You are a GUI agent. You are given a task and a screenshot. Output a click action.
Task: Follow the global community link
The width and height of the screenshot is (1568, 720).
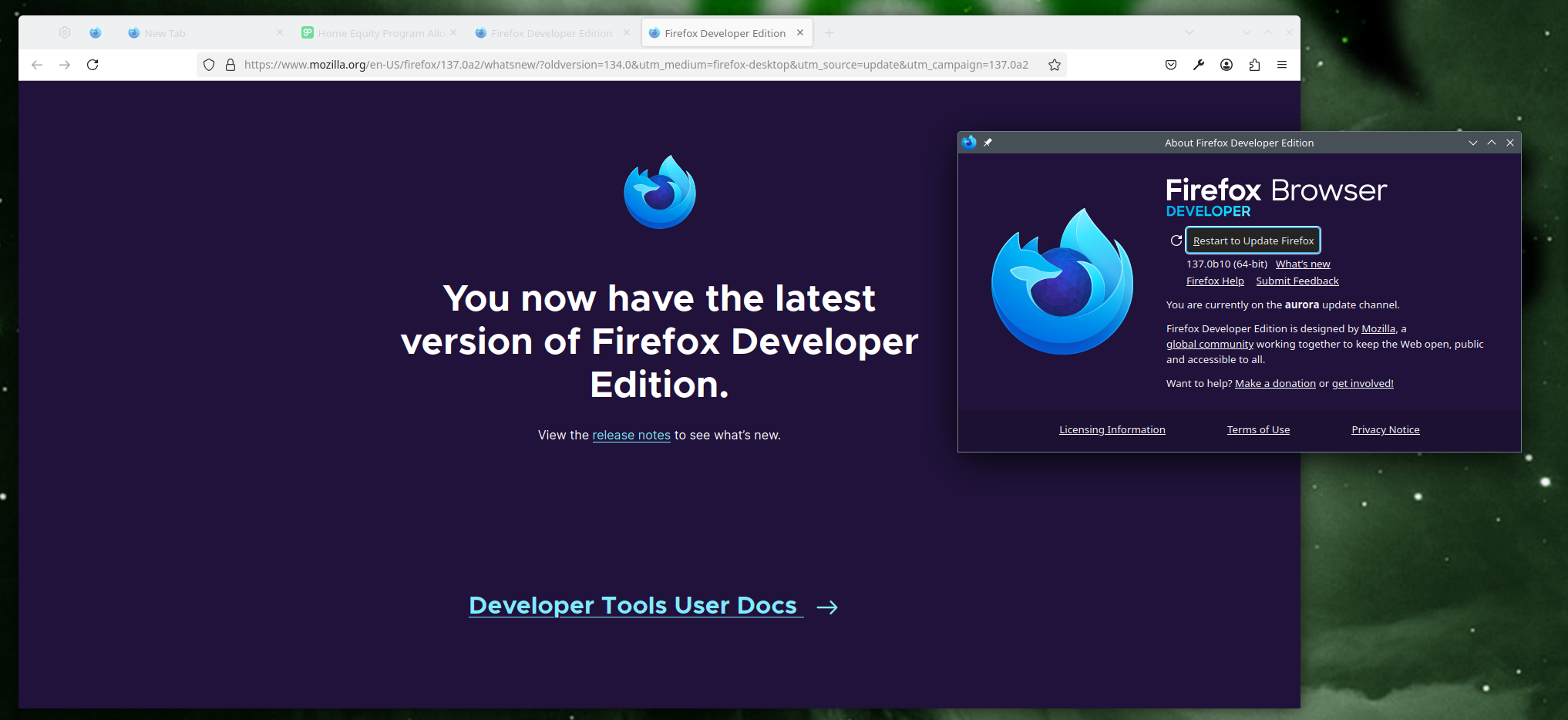1210,344
